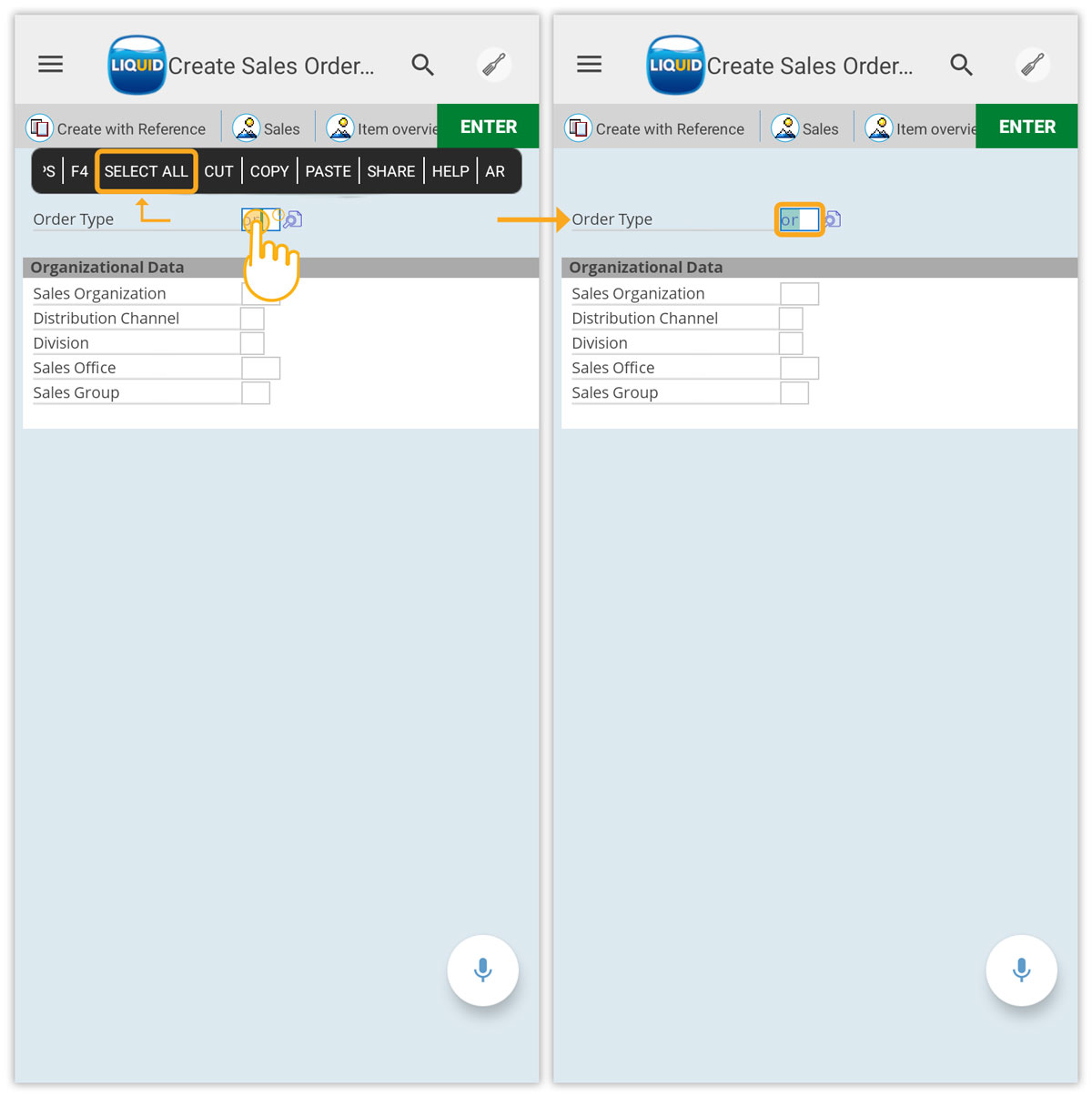Focus Division field on left screen

252,343
